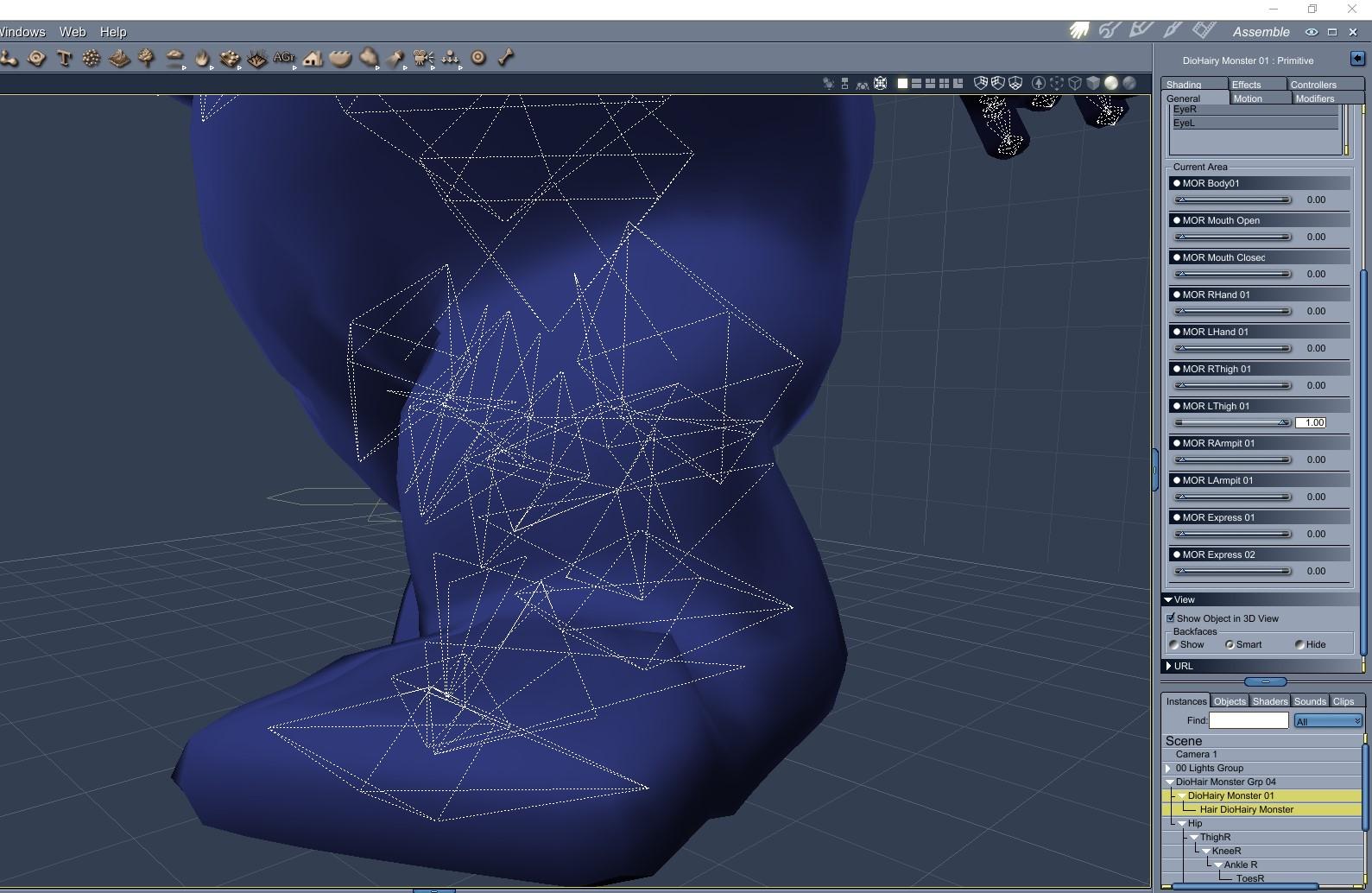This screenshot has height=893, width=1372.
Task: Click the MOR RHand 01 slider
Action: click(1233, 311)
